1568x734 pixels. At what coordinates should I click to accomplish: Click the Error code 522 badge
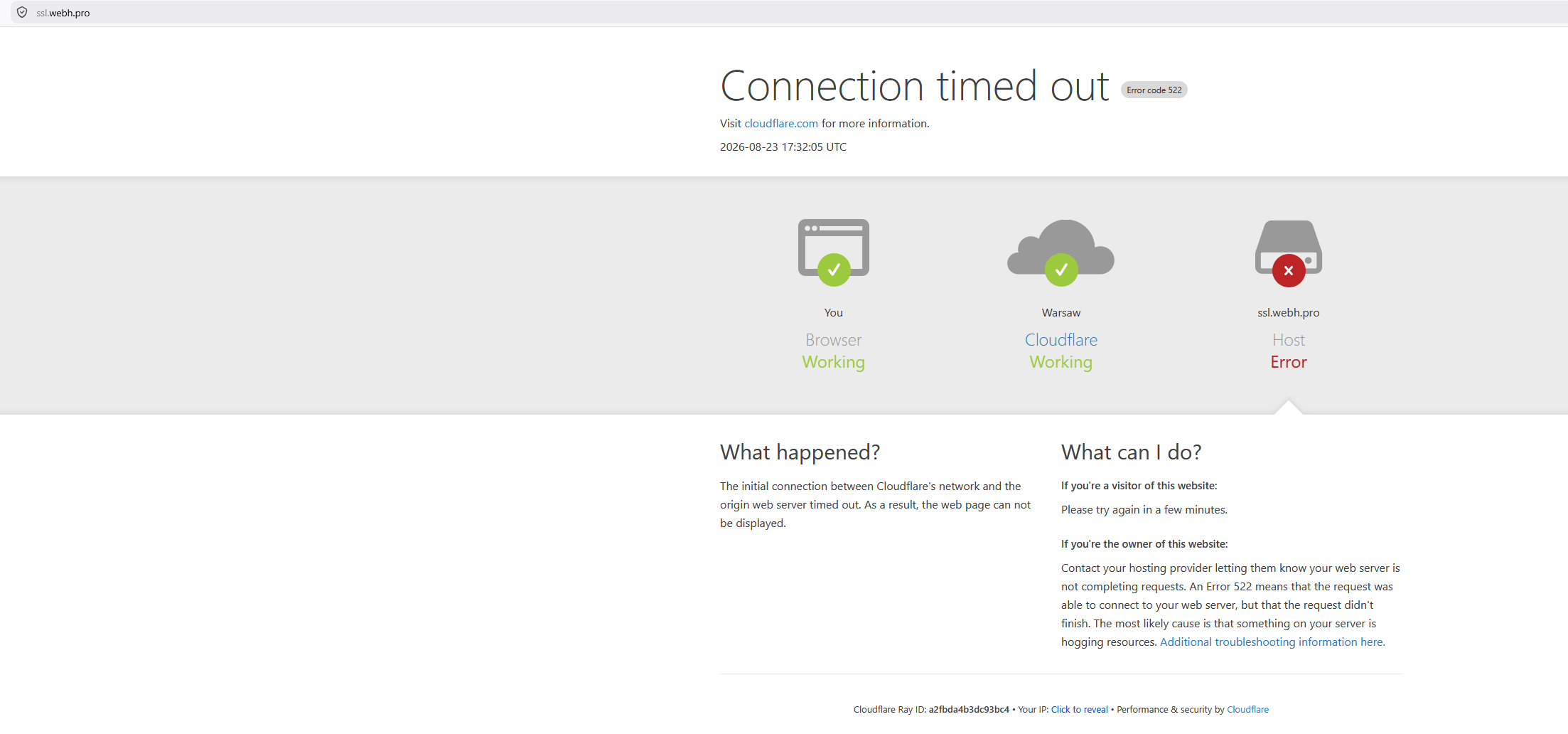pyautogui.click(x=1154, y=90)
